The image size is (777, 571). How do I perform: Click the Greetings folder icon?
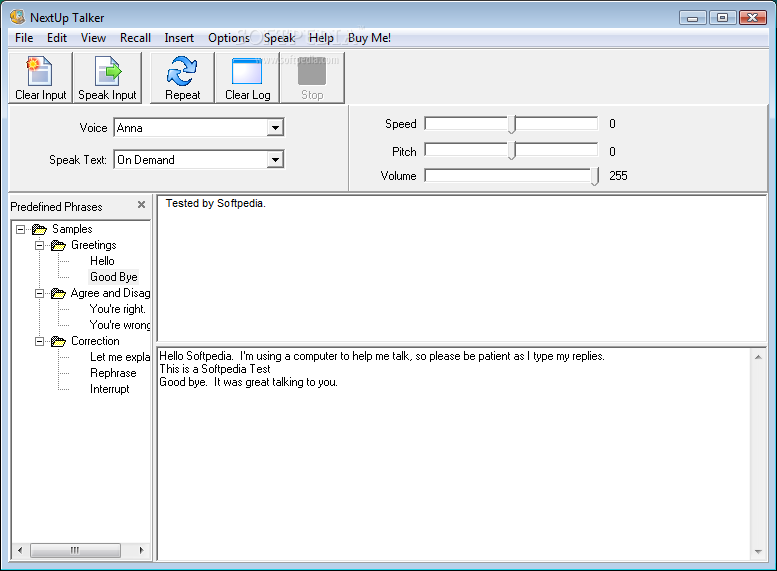(58, 245)
